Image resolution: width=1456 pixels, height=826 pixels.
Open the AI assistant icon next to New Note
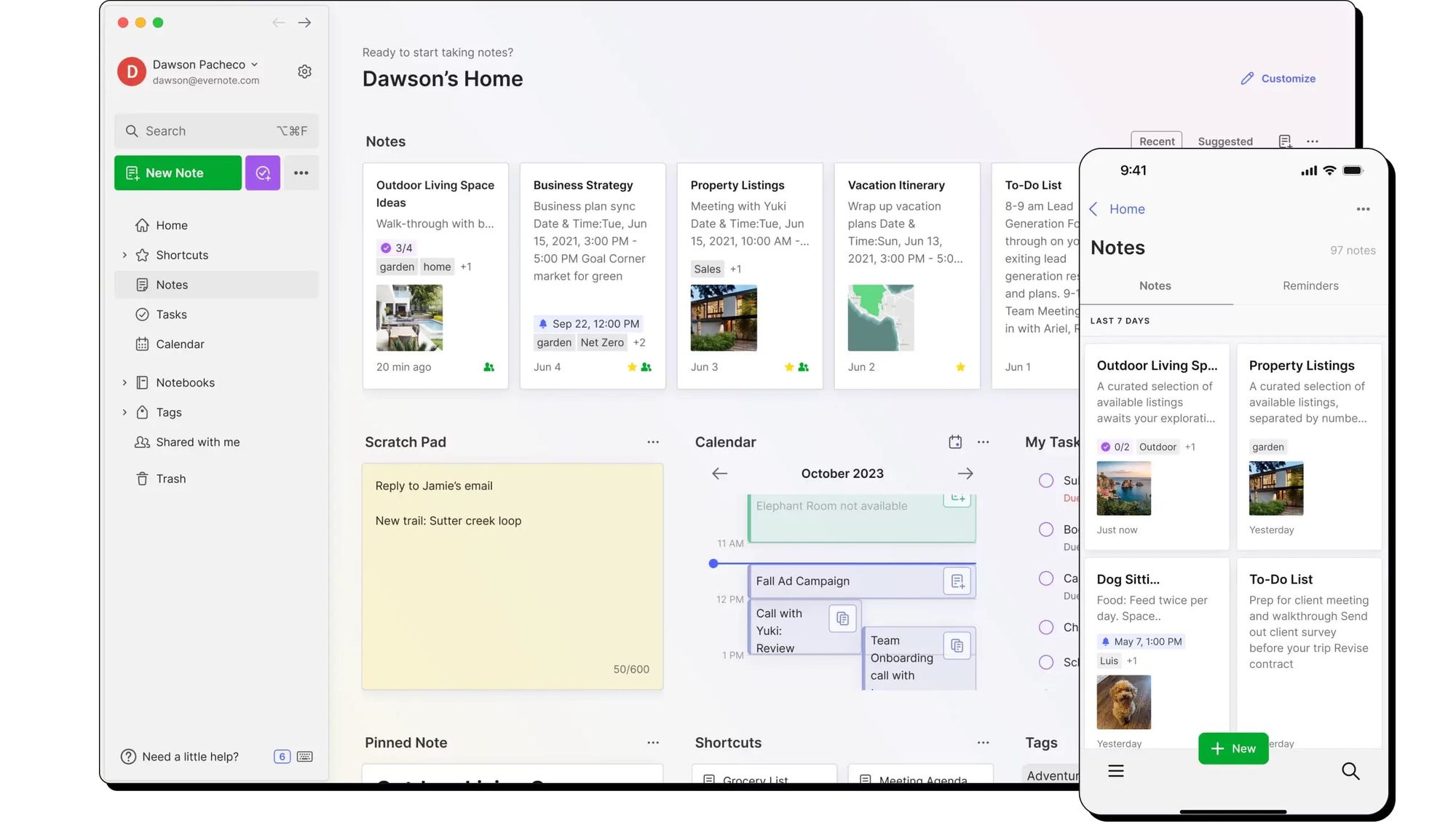263,172
